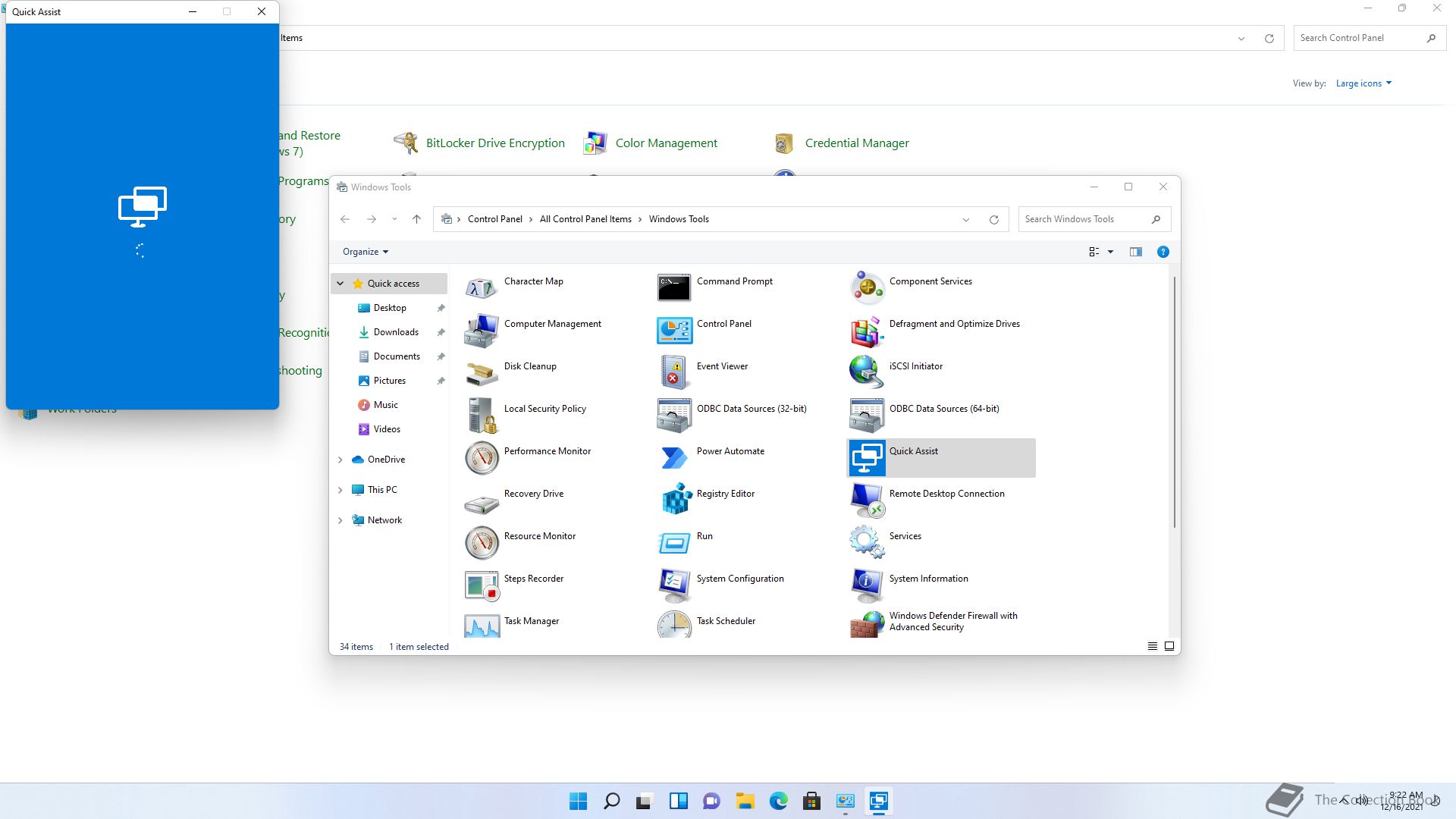This screenshot has height=819, width=1456.
Task: Select Downloads in Quick access
Action: click(395, 332)
